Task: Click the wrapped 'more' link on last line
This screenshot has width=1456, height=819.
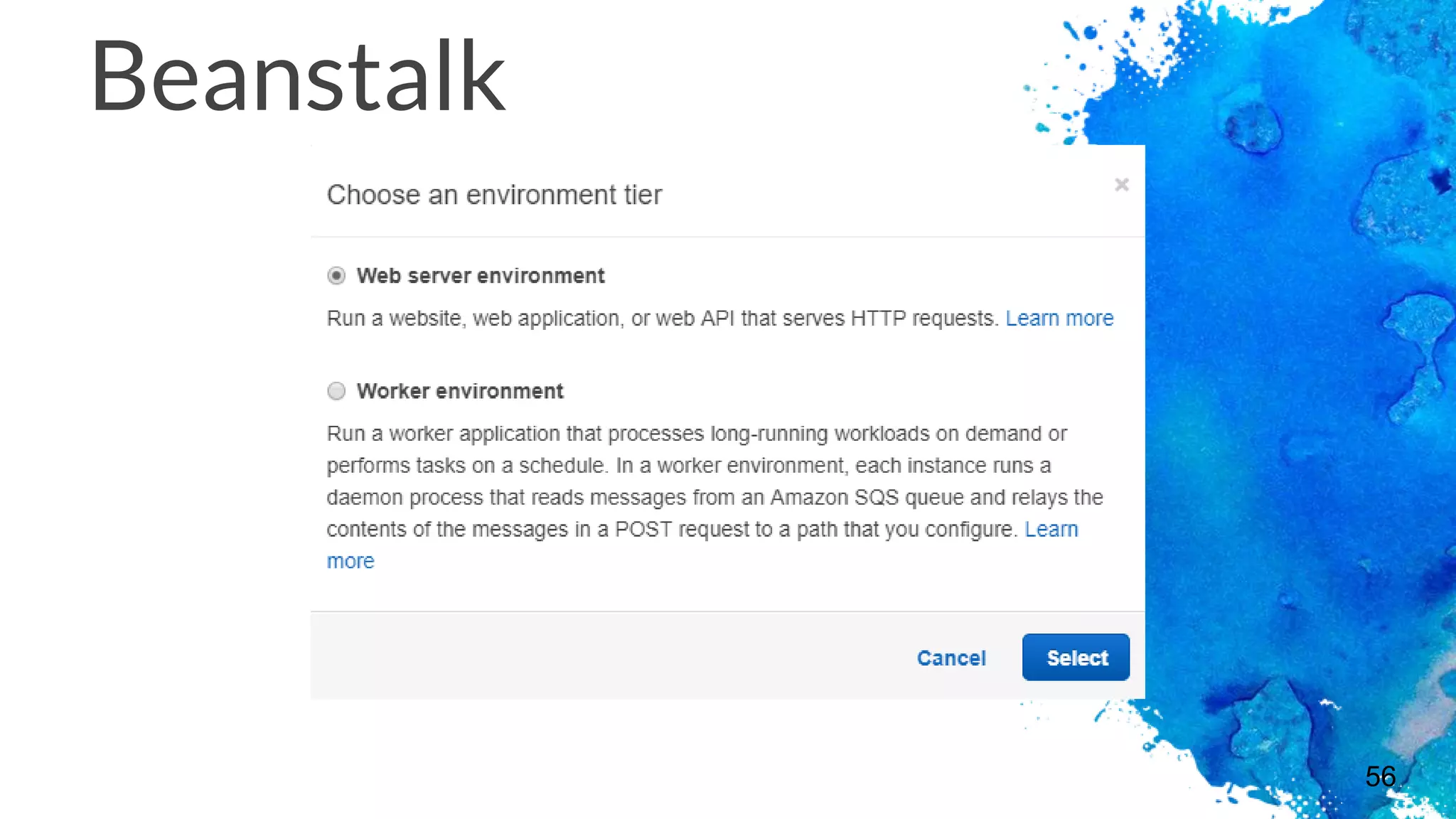Action: (x=350, y=562)
